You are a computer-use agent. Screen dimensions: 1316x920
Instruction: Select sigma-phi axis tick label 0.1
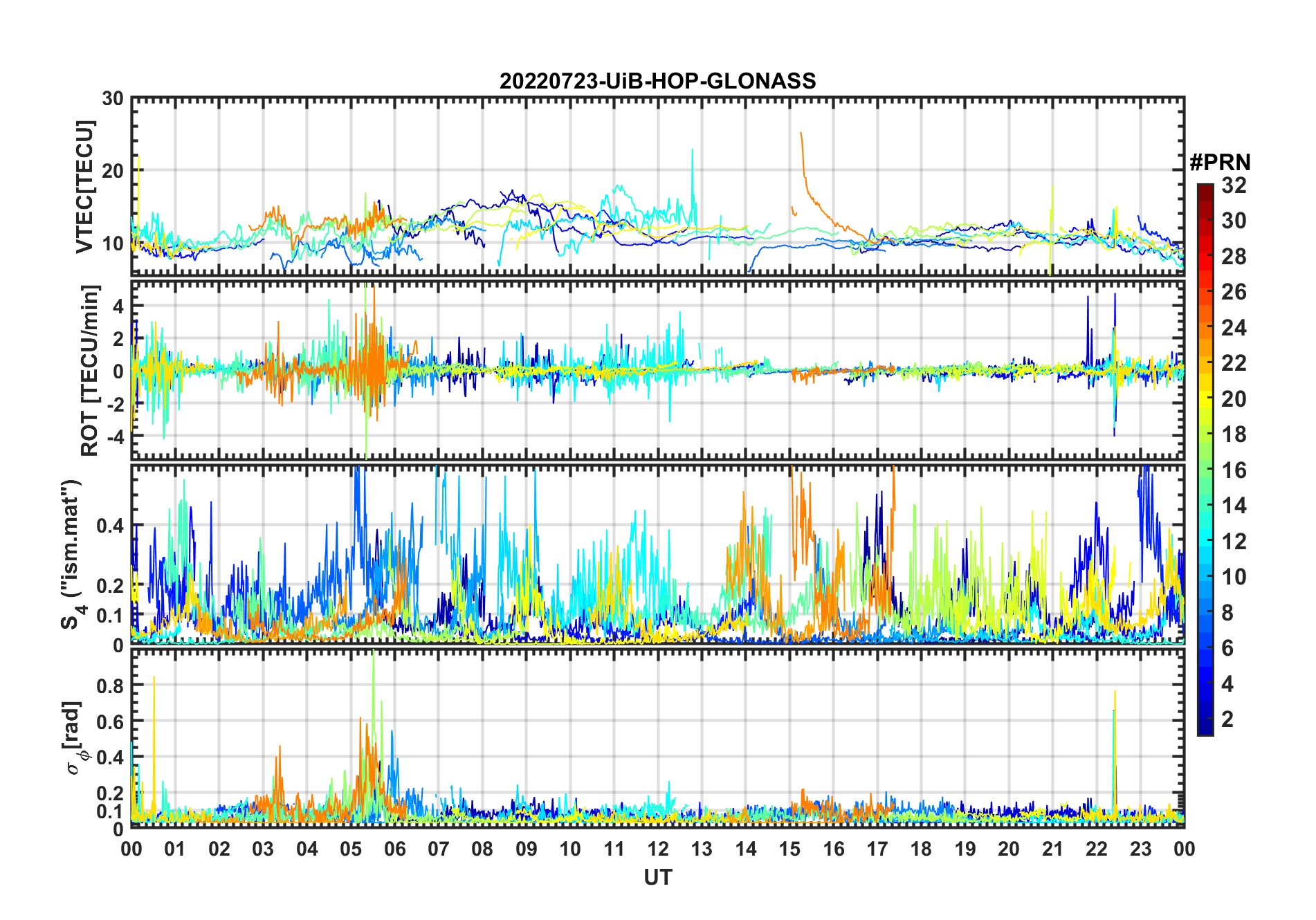pos(110,811)
